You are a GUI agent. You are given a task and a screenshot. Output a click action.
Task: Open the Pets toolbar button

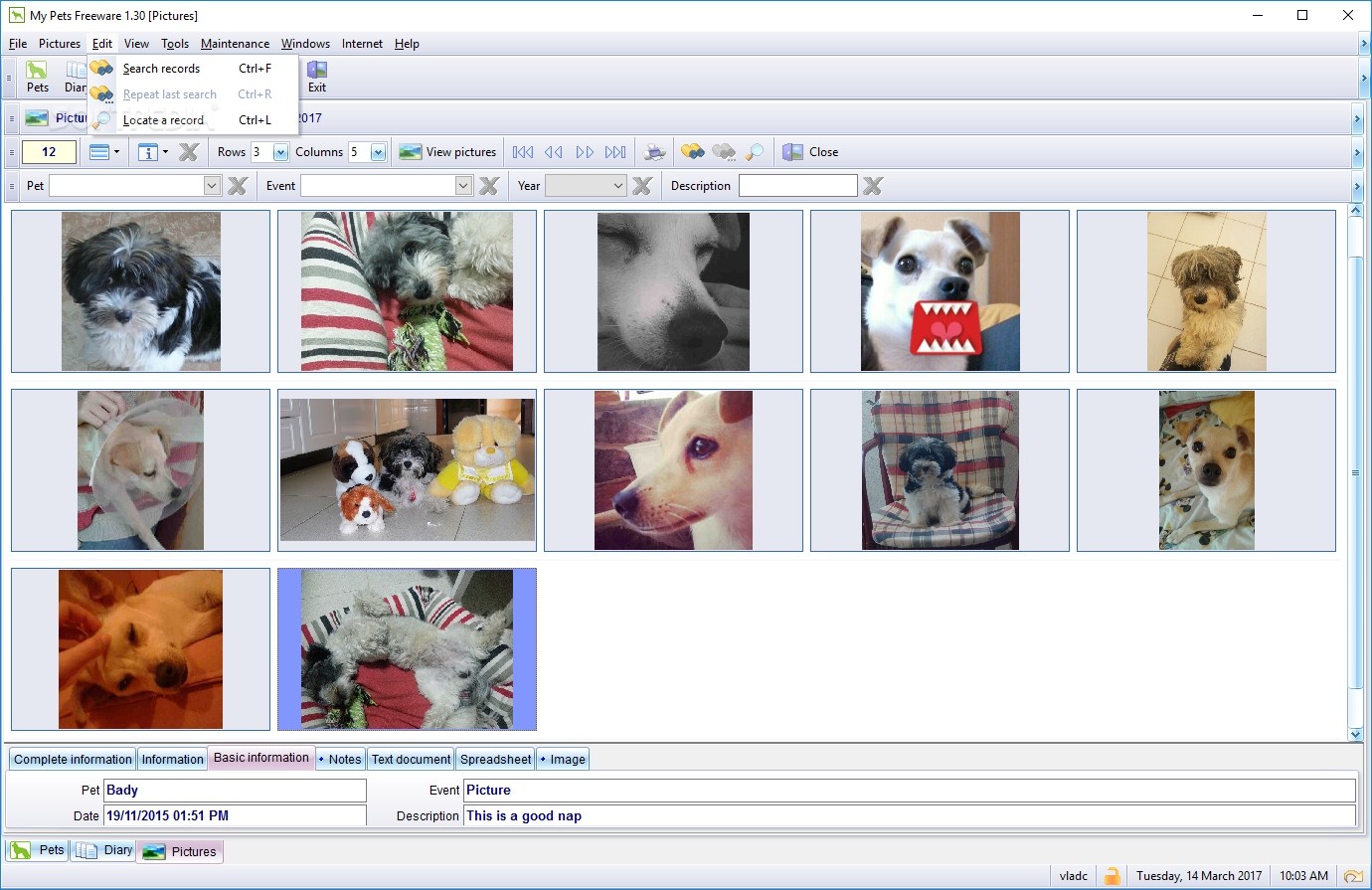click(x=38, y=77)
